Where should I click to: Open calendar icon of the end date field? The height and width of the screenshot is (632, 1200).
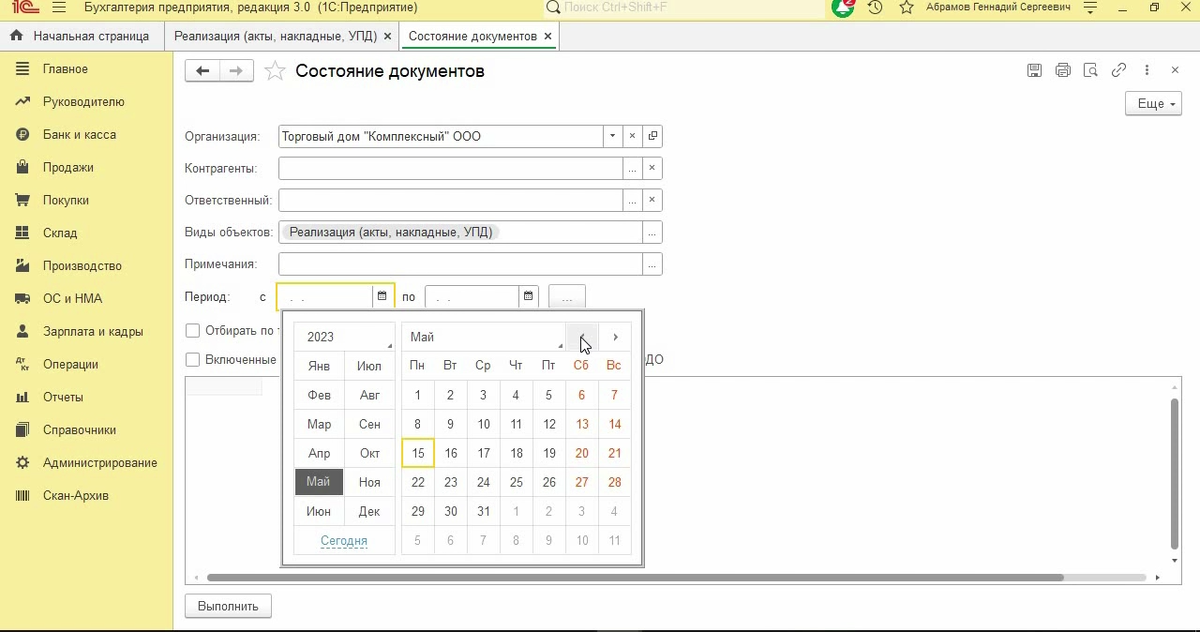[529, 297]
